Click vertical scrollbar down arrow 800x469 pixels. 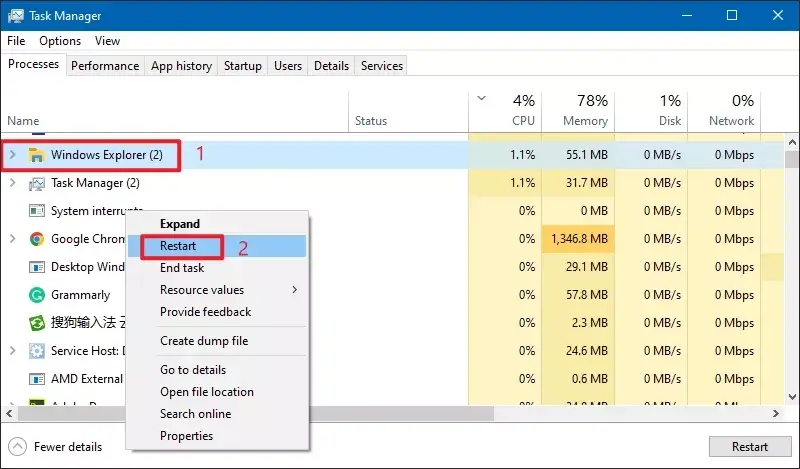click(x=792, y=397)
